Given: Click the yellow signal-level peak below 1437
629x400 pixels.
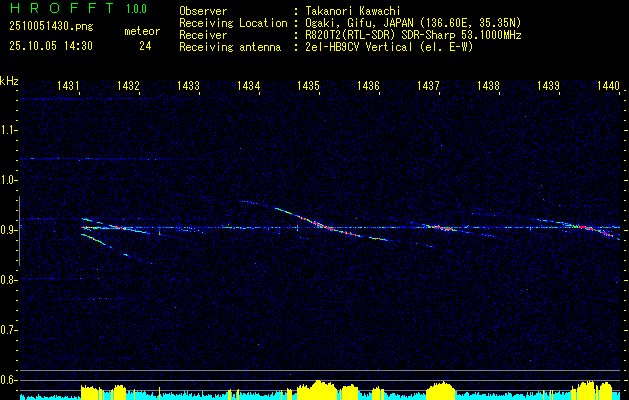Looking at the screenshot, I should coord(441,388).
